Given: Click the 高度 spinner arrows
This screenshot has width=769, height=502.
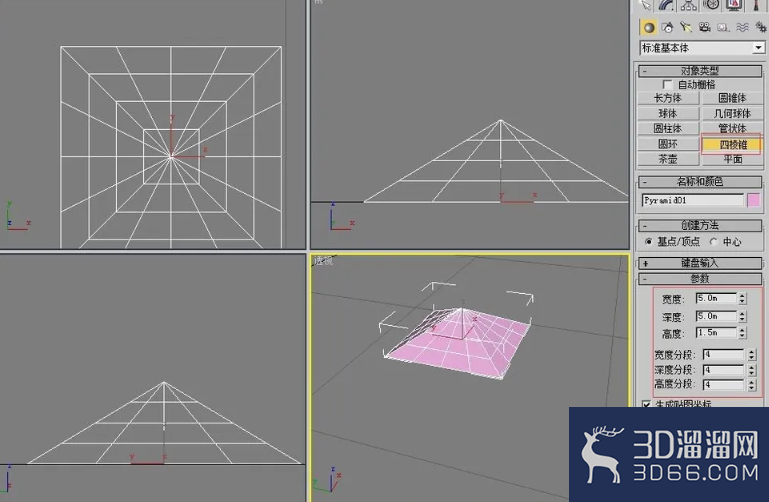Looking at the screenshot, I should 742,333.
